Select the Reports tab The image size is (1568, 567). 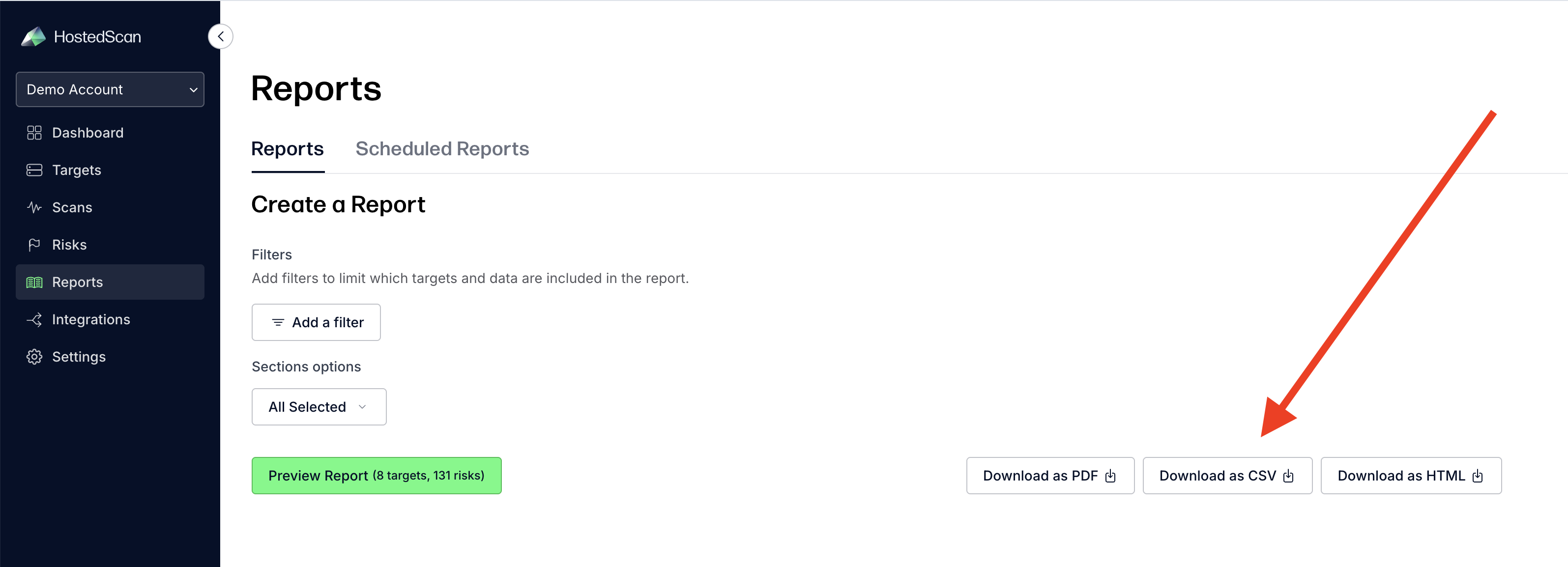[x=288, y=148]
